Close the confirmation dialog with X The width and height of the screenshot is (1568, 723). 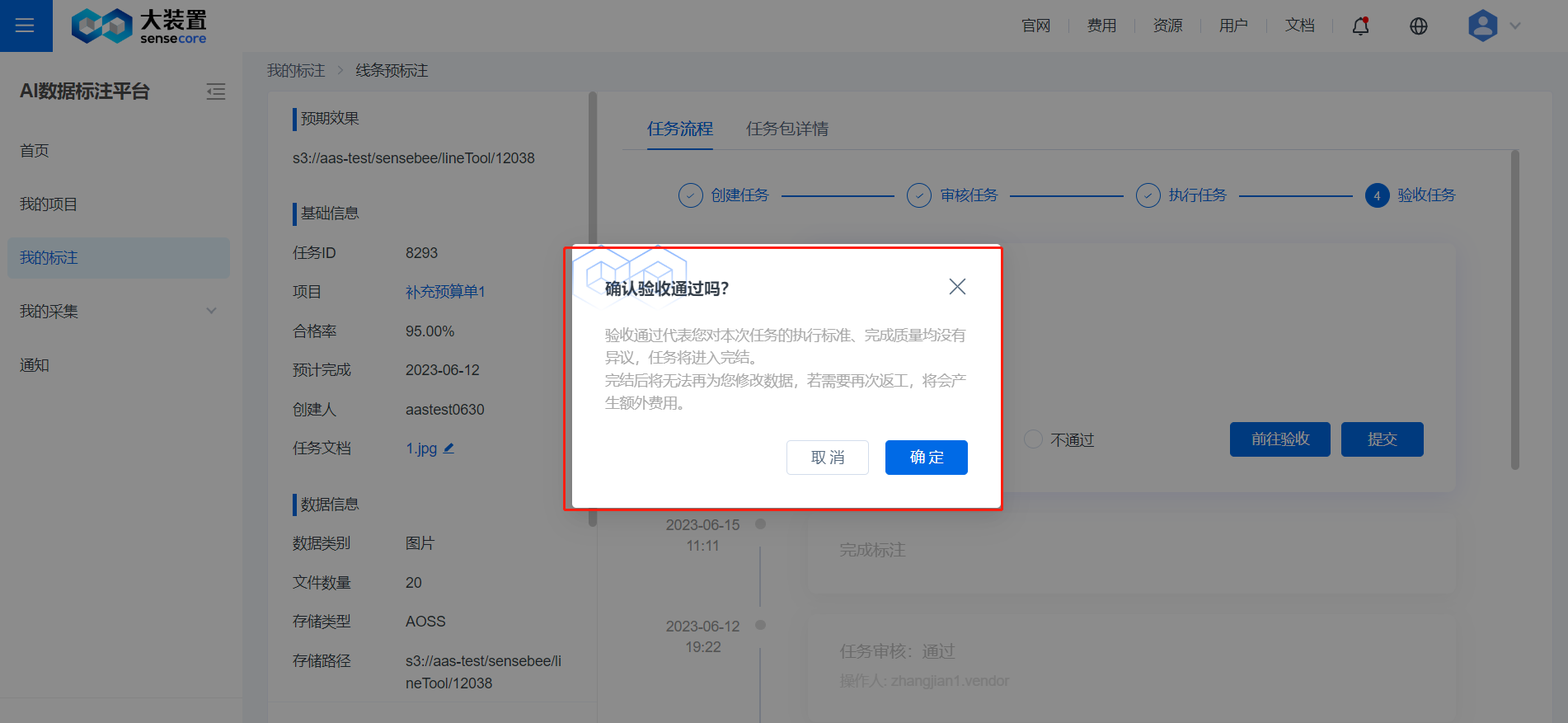coord(957,287)
